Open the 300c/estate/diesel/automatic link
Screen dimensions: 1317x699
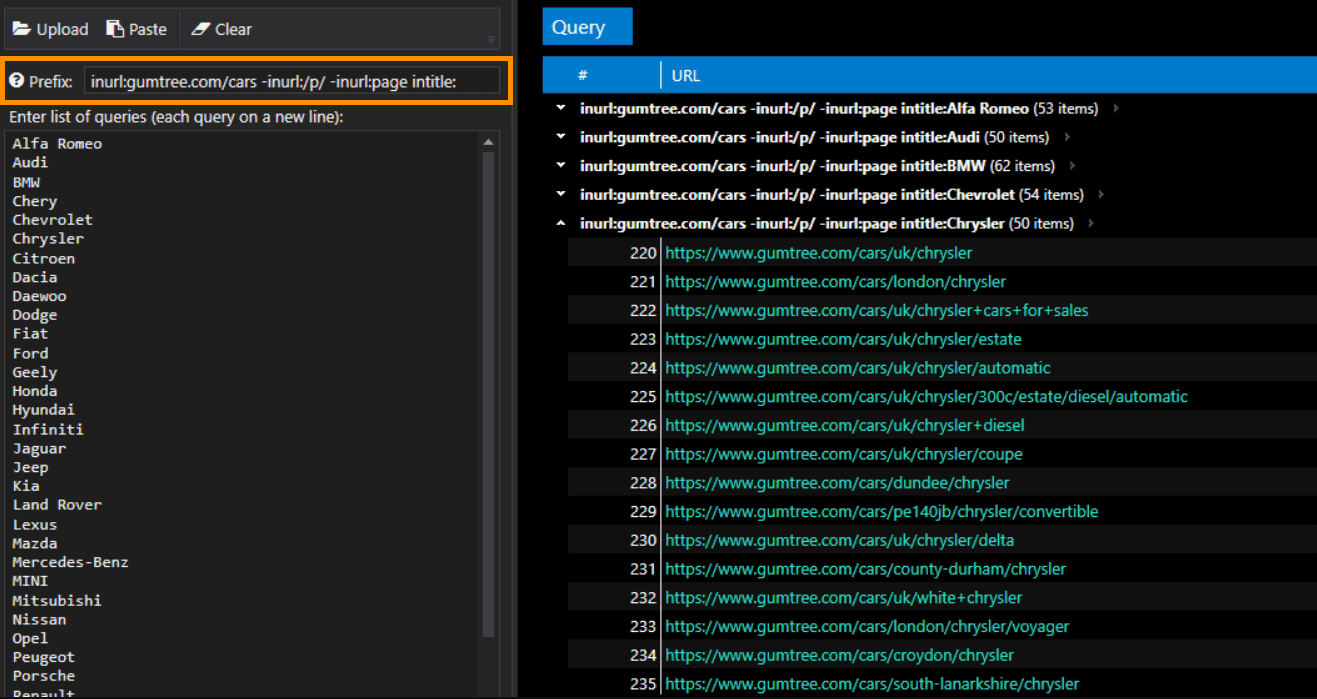point(926,397)
